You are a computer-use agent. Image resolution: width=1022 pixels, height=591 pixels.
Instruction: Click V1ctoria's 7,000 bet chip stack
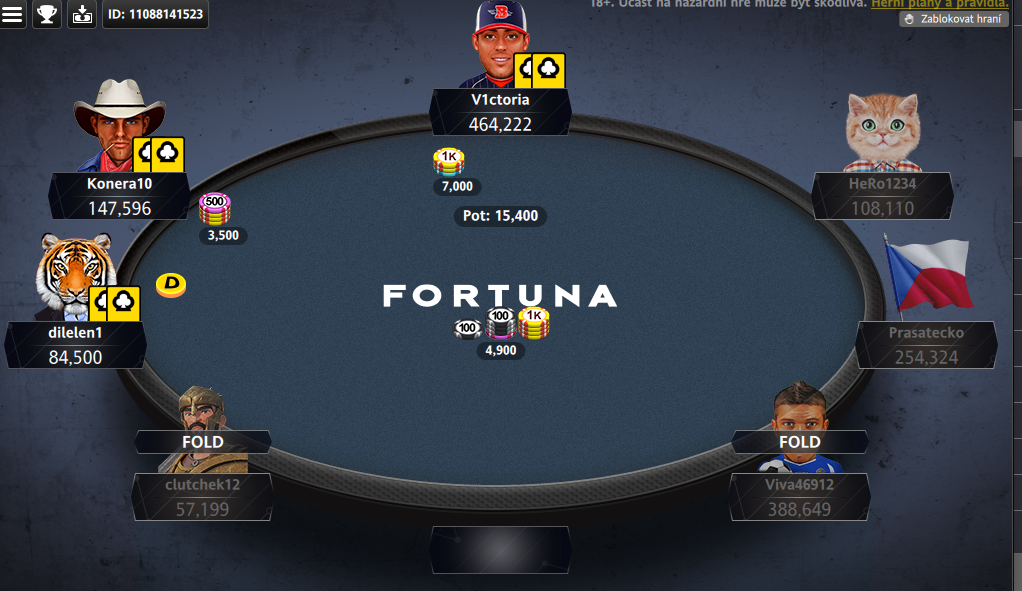point(449,162)
